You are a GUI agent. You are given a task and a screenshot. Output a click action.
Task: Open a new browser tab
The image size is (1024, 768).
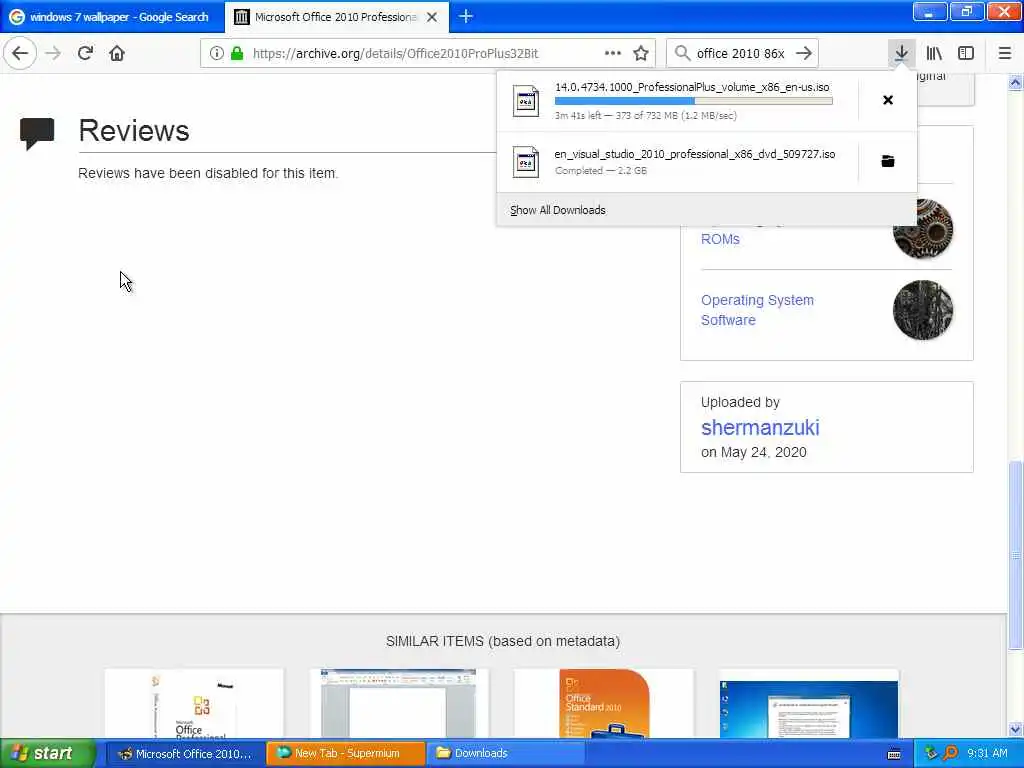tap(466, 16)
